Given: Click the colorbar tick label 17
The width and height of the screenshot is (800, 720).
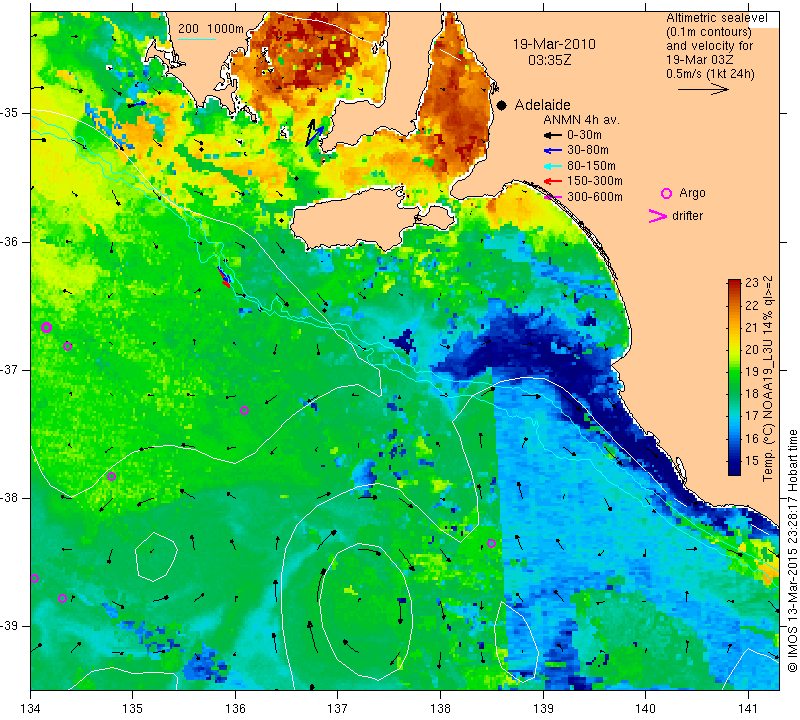Looking at the screenshot, I should 752,415.
